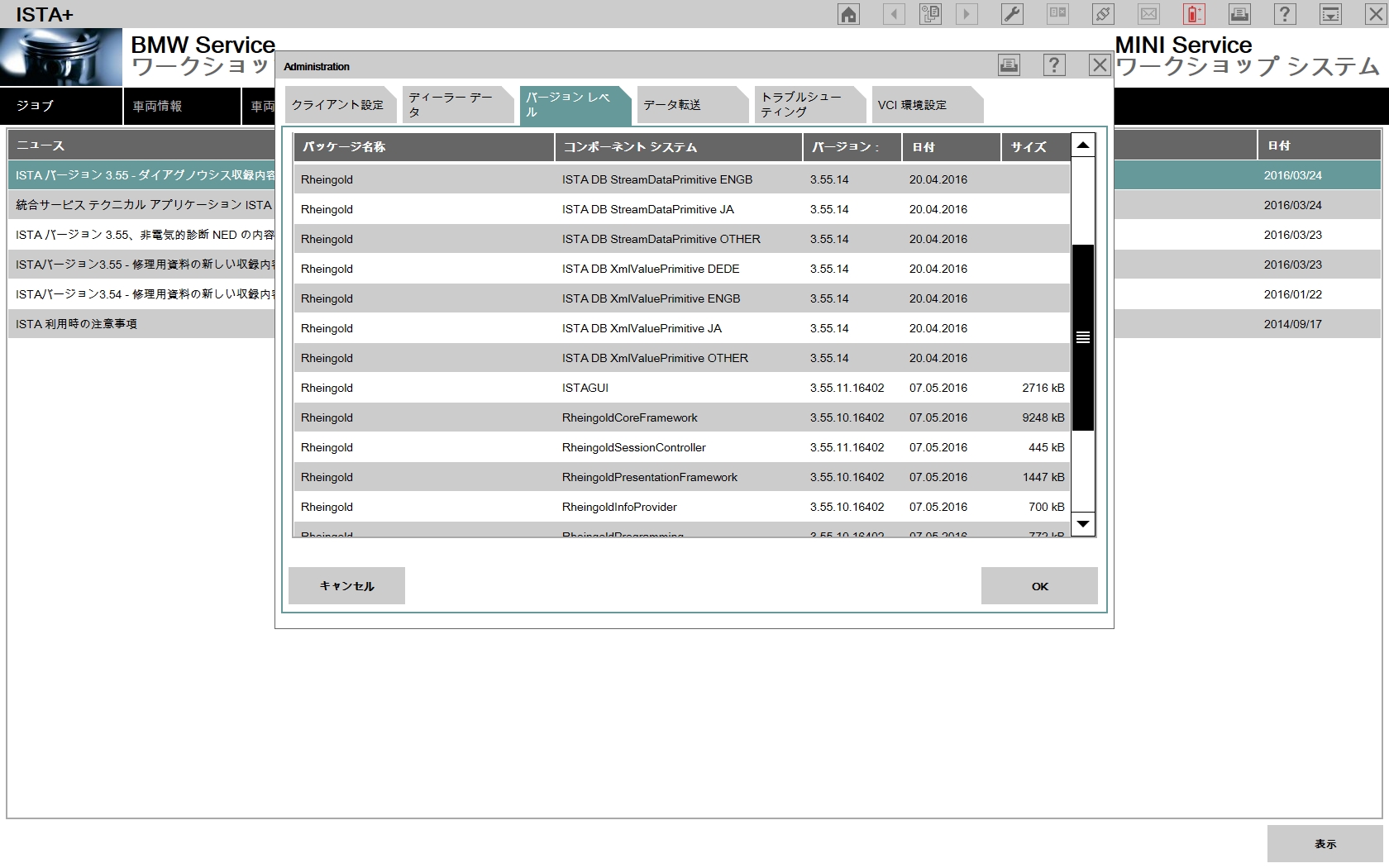Image resolution: width=1389 pixels, height=868 pixels.
Task: Open news item 統合サービス テクニカル アプリケーション
Action: [142, 205]
